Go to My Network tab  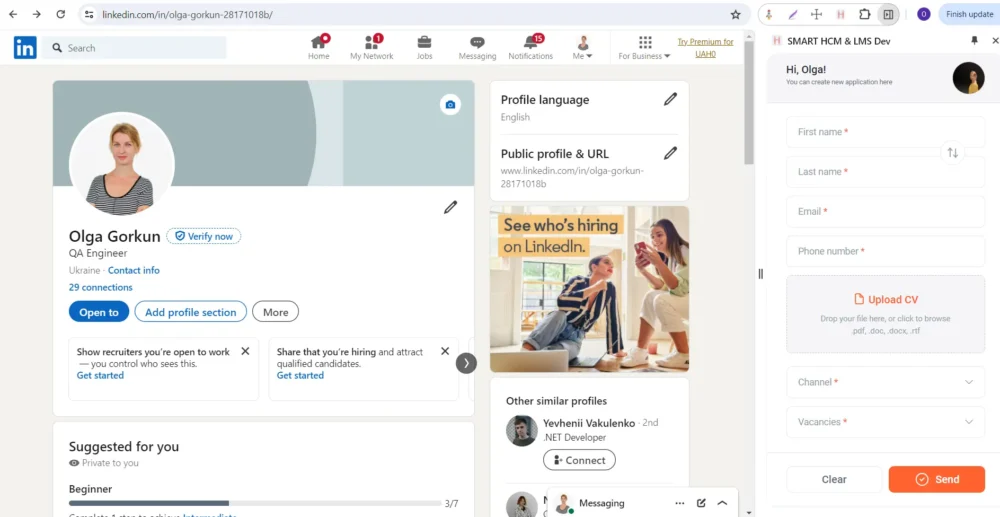tap(371, 47)
